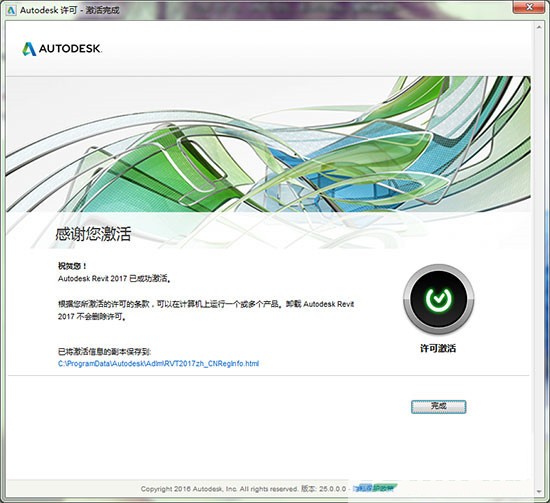Click the window title Autodesk 许可 - 激活完成
This screenshot has width=550, height=503.
click(x=69, y=10)
